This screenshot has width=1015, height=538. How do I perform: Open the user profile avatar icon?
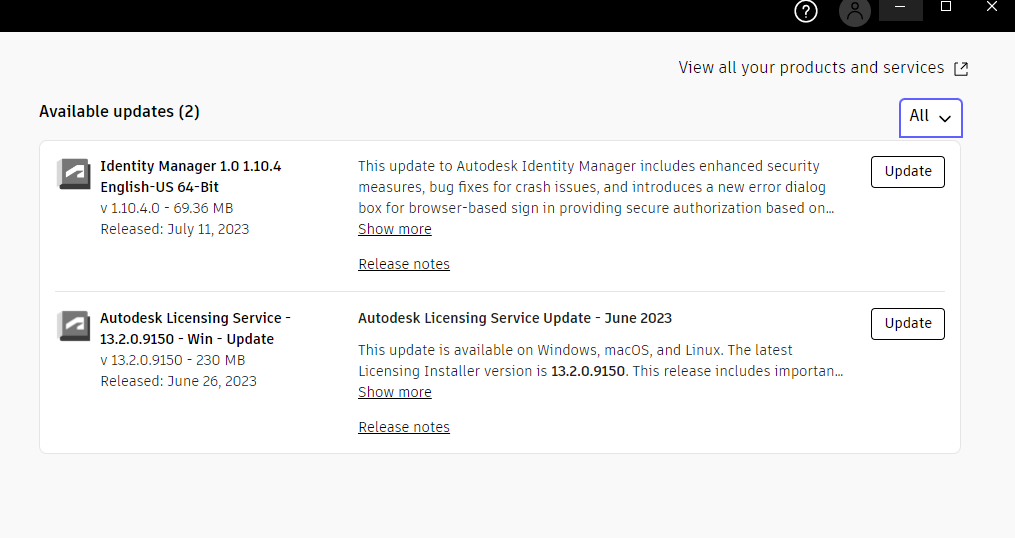(x=855, y=12)
